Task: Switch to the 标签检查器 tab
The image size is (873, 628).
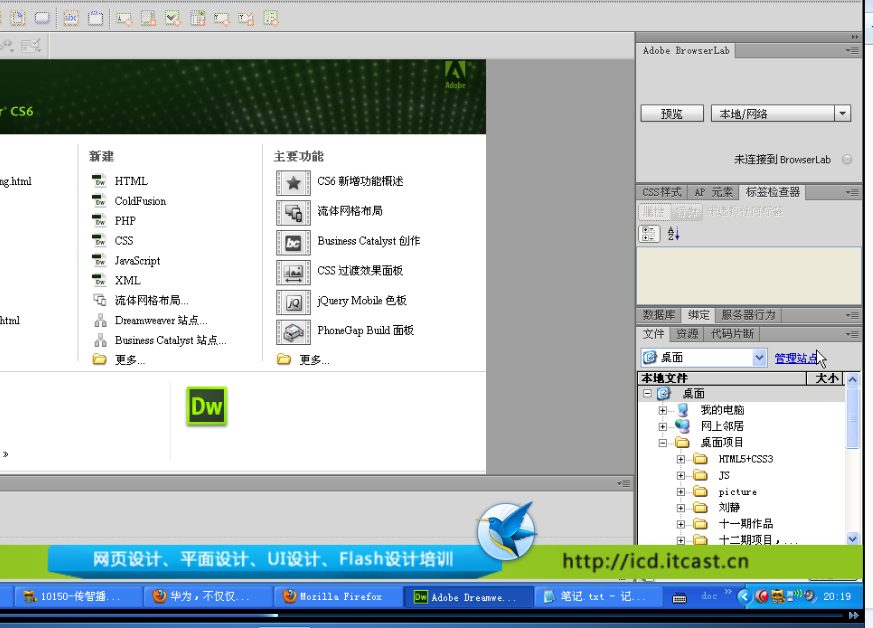Action: 773,192
